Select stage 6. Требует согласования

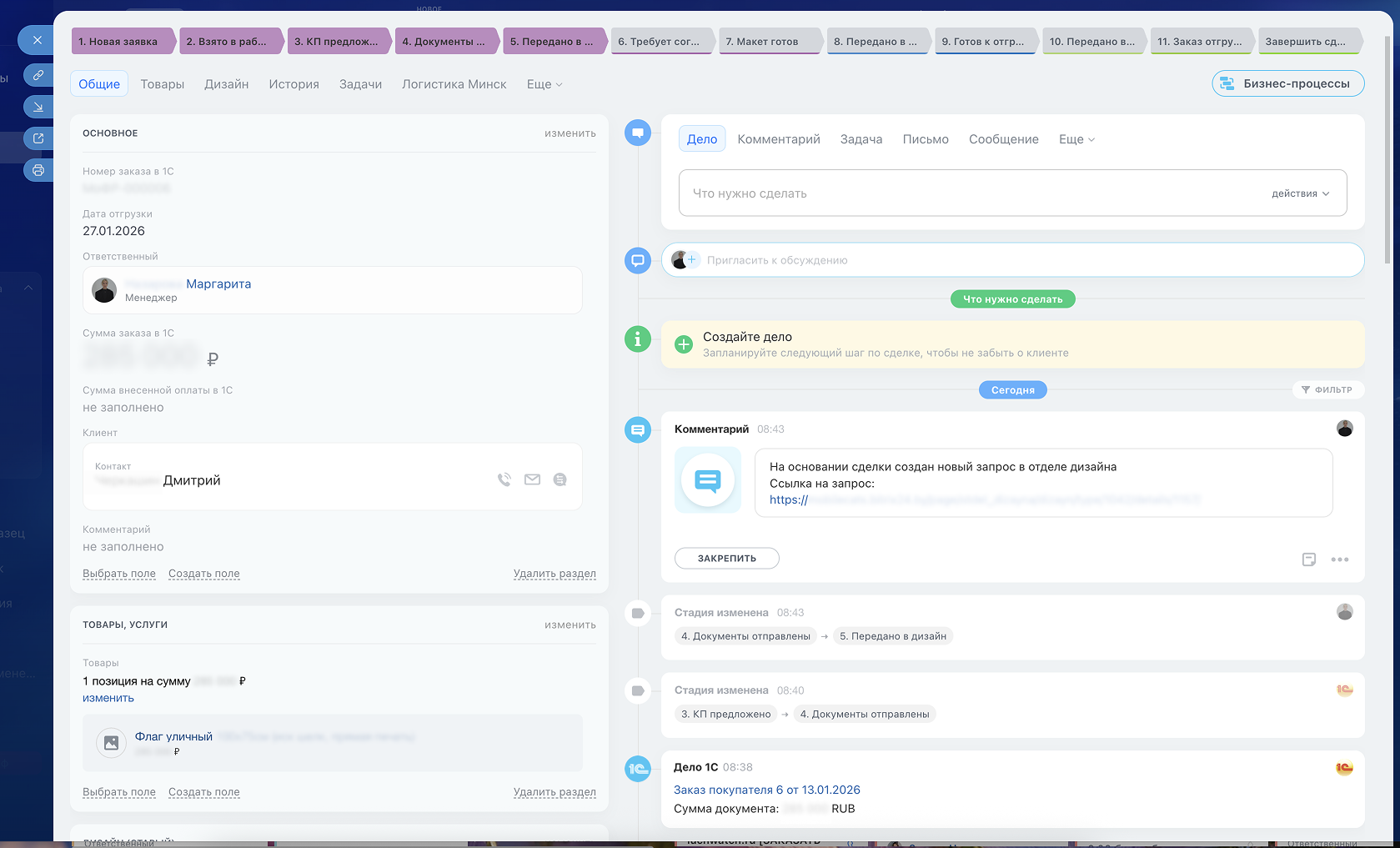(662, 41)
